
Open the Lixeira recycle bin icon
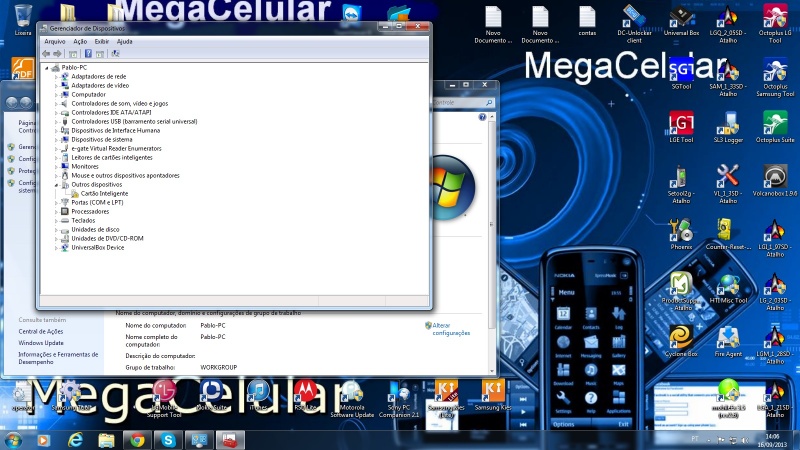click(x=23, y=20)
